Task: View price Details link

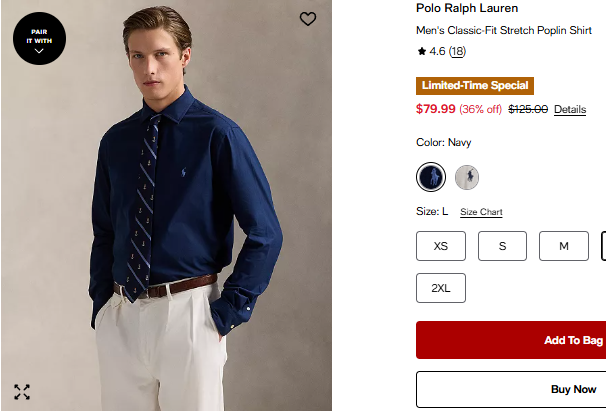Action: (570, 109)
